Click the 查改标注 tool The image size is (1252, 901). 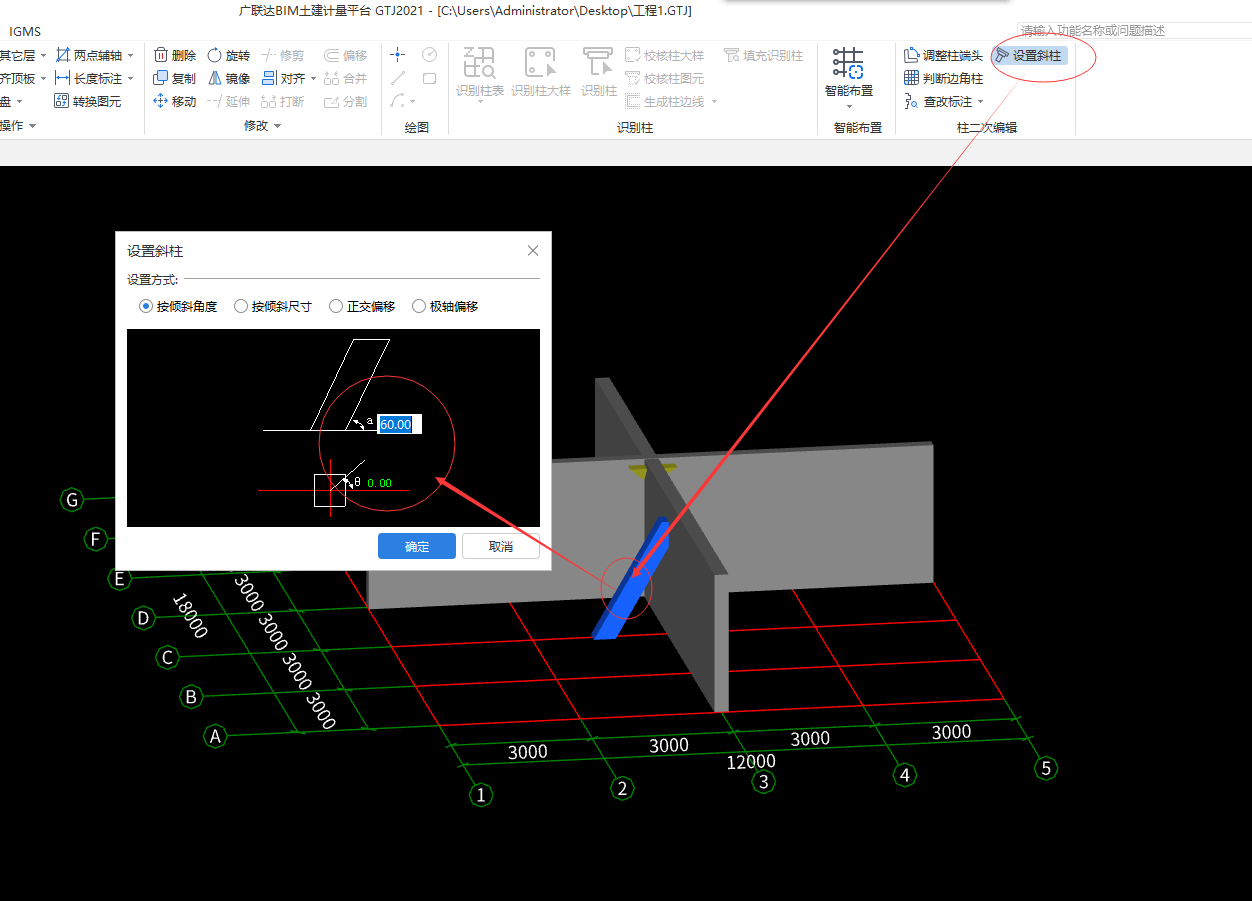(937, 101)
